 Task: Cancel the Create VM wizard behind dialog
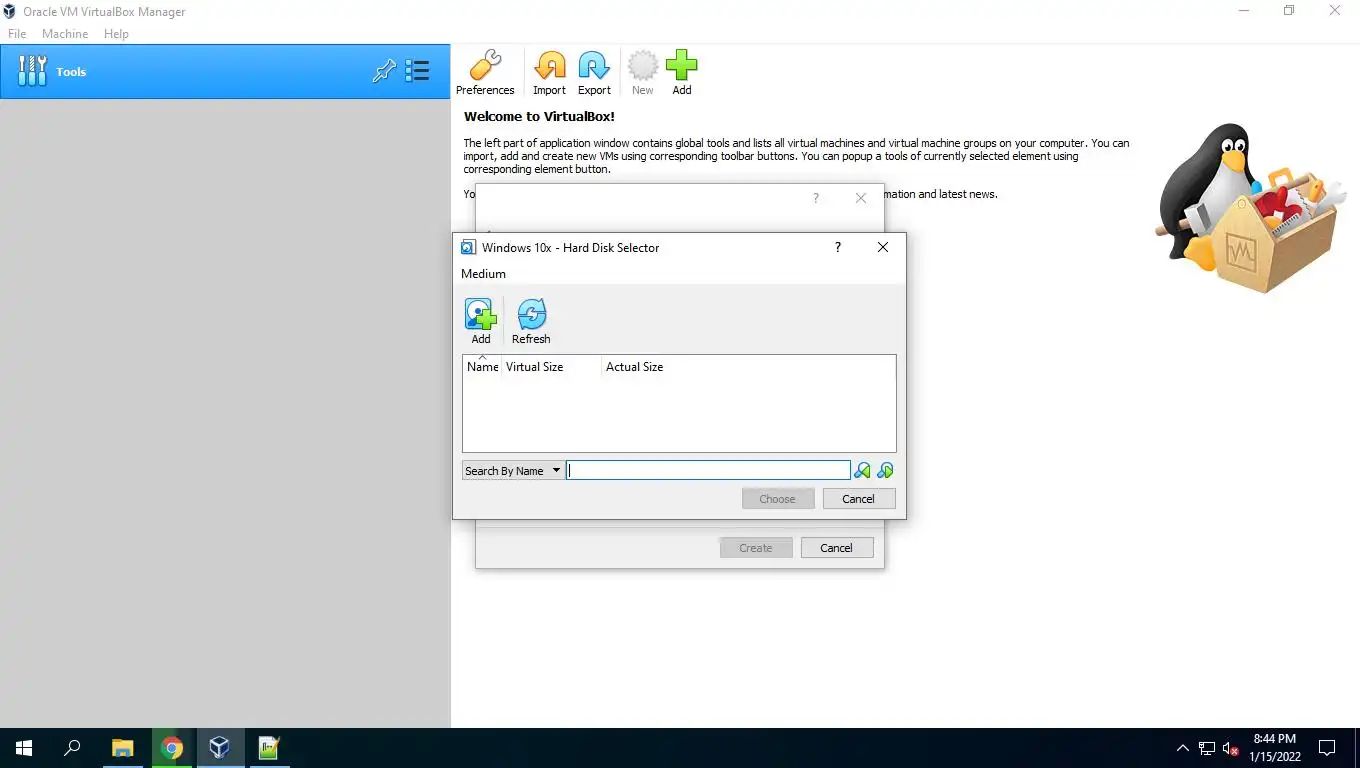837,547
